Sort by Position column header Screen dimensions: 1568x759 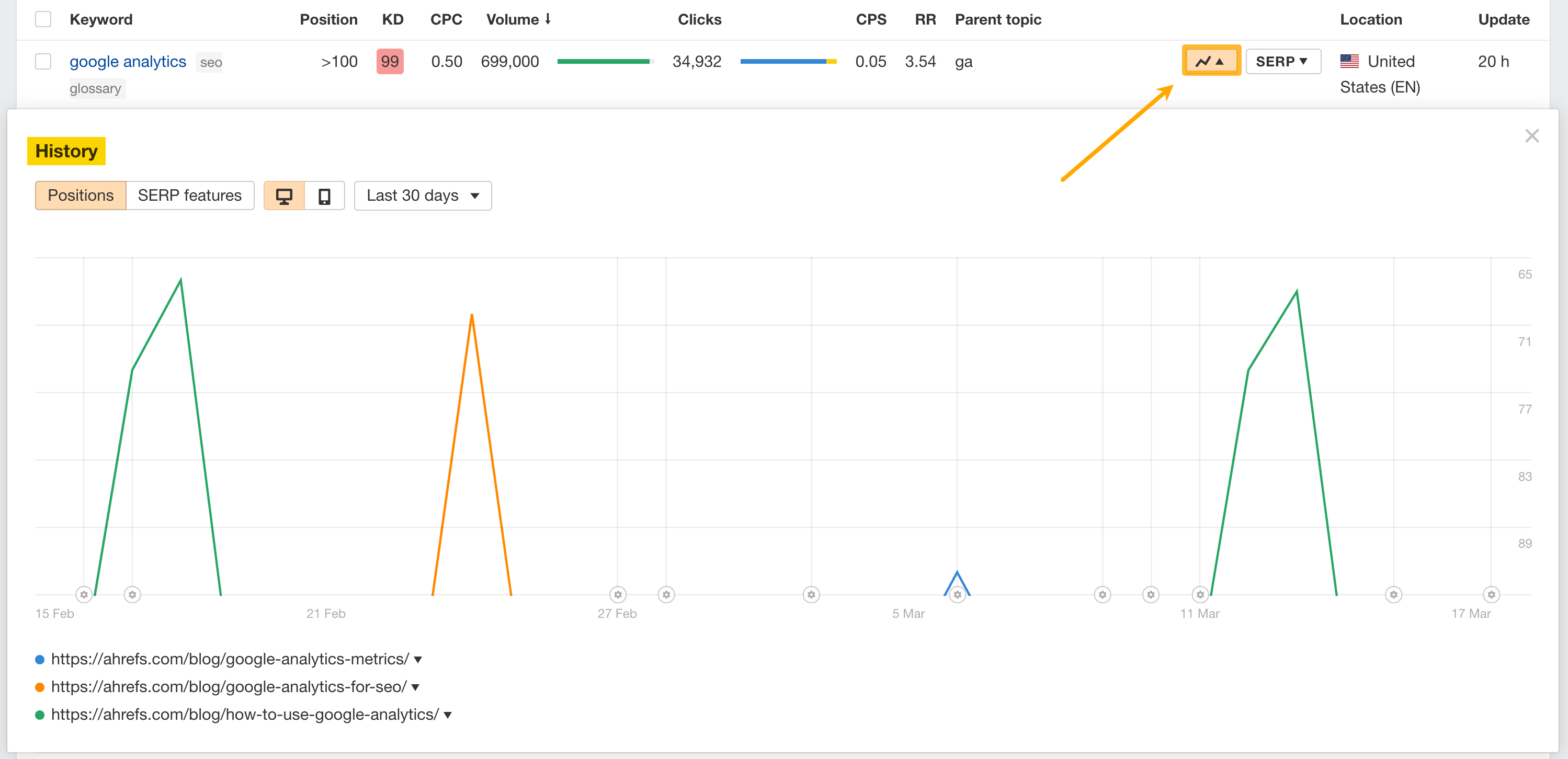pyautogui.click(x=328, y=19)
